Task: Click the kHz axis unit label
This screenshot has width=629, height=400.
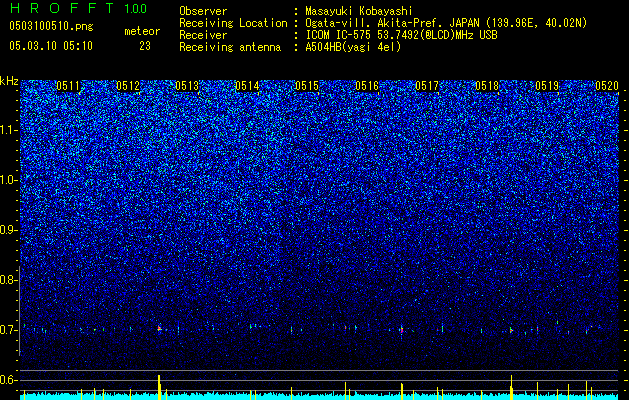Action: (x=9, y=81)
